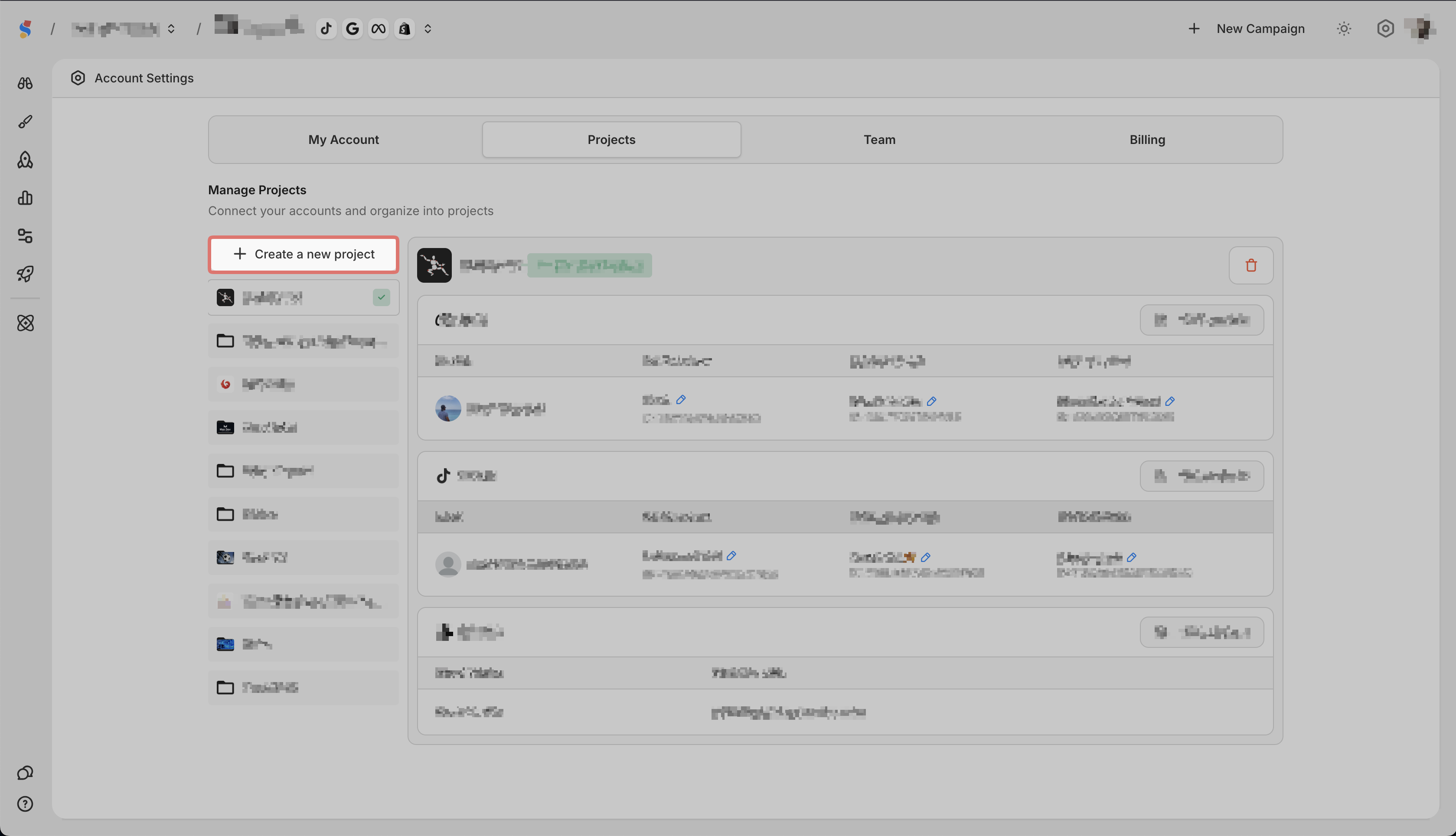The width and height of the screenshot is (1456, 836).
Task: Click green checkmark on selected project
Action: tap(381, 297)
